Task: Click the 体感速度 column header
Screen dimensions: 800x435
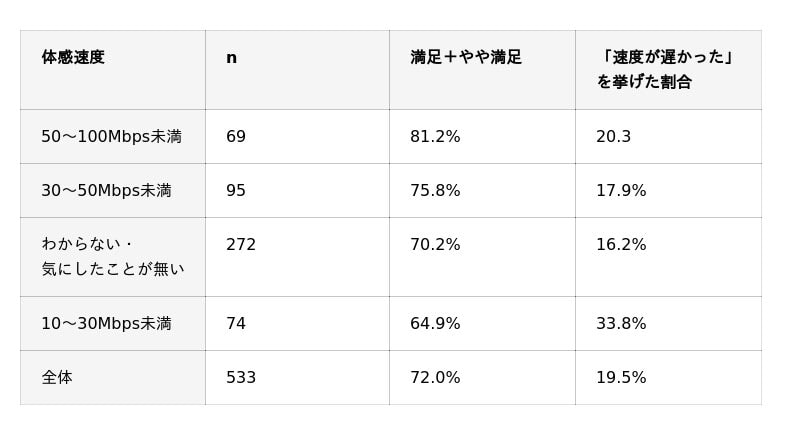Action: [113, 70]
